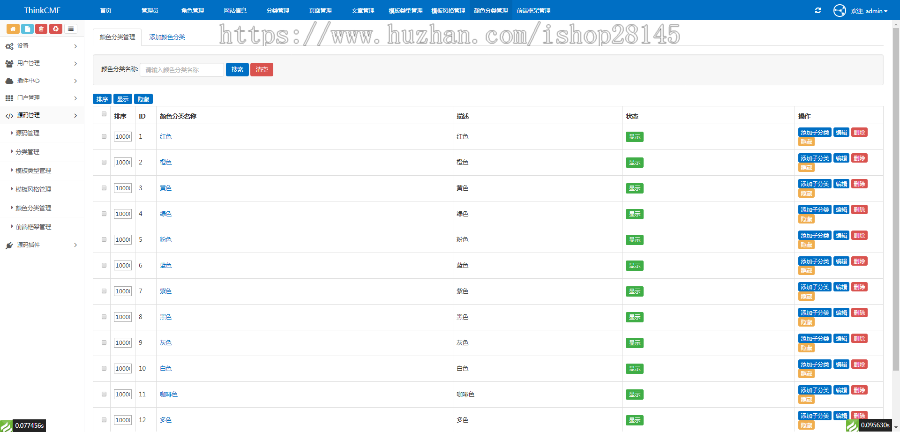The image size is (900, 432).
Task: Open the bottom-left green leaf trace icon
Action: (6, 425)
